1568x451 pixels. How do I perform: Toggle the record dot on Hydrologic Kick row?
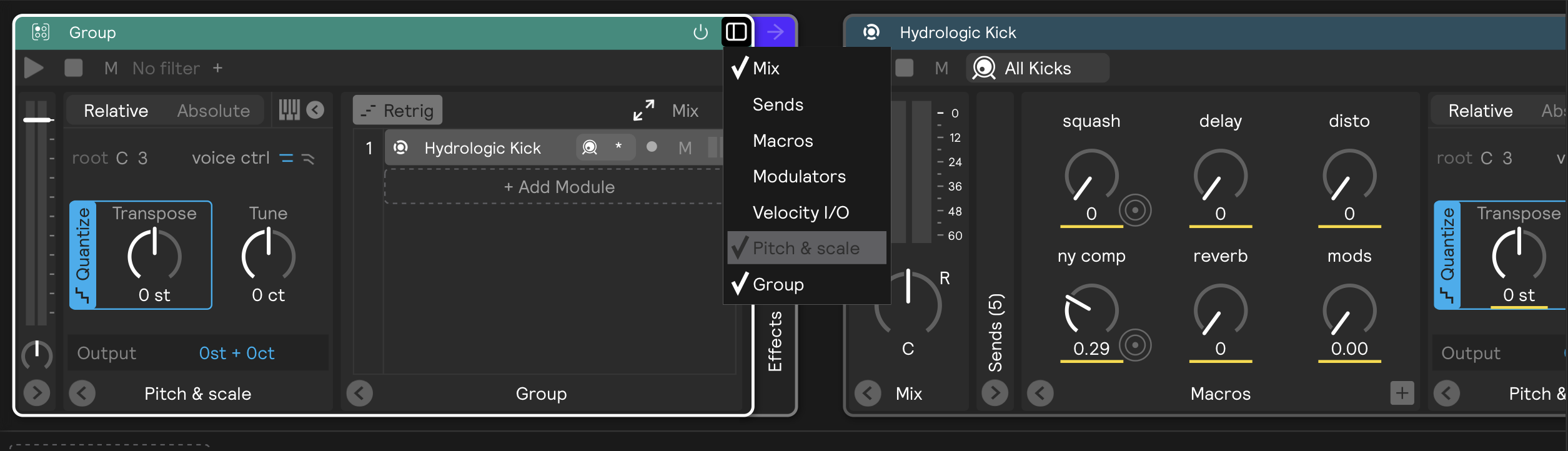point(652,147)
